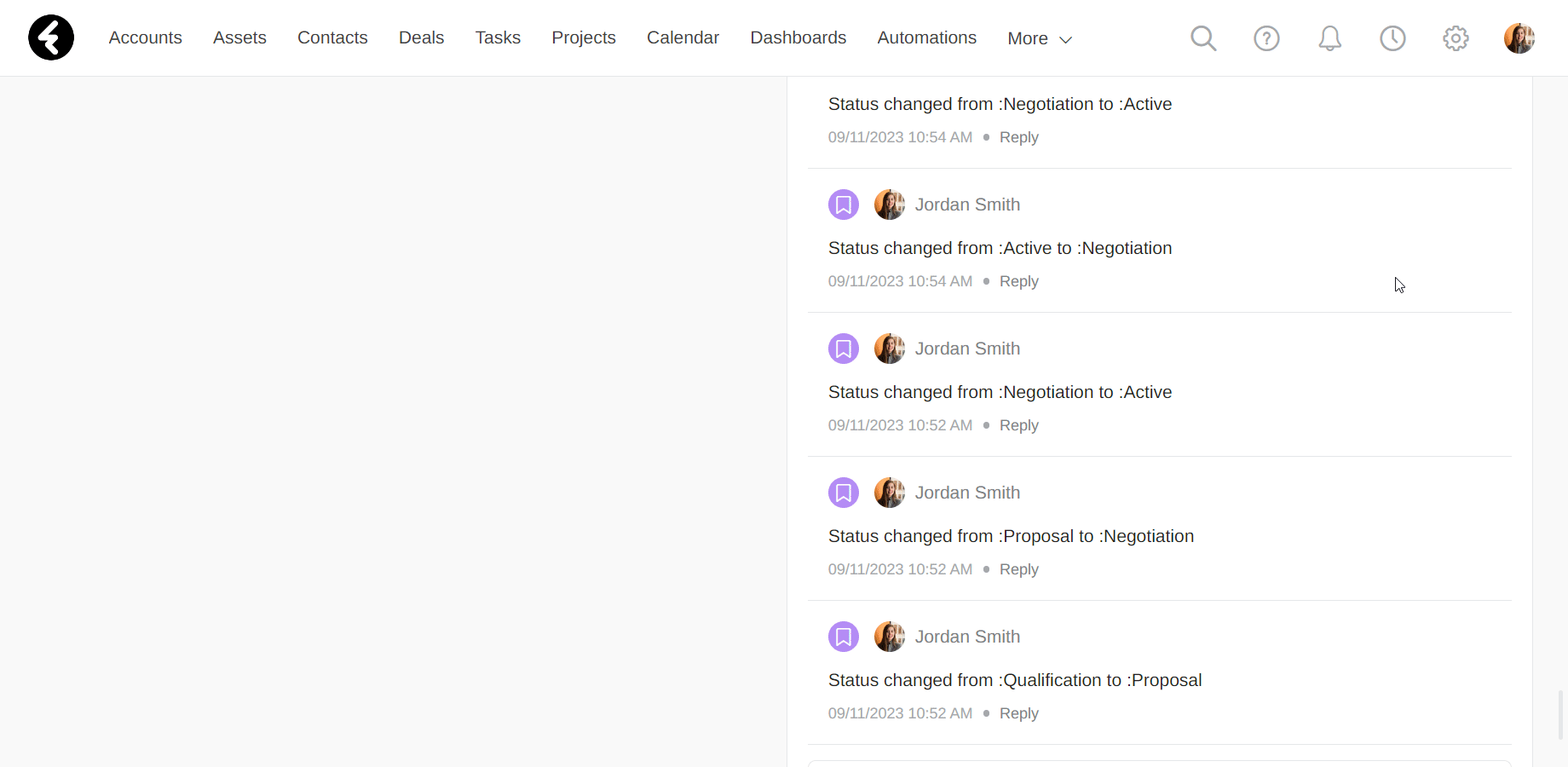Go to the Projects menu

point(584,37)
